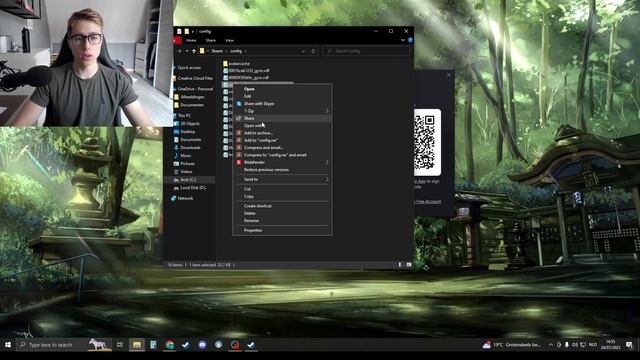
Task: Close the Steam sign-in window behind Explorer
Action: coord(449,75)
